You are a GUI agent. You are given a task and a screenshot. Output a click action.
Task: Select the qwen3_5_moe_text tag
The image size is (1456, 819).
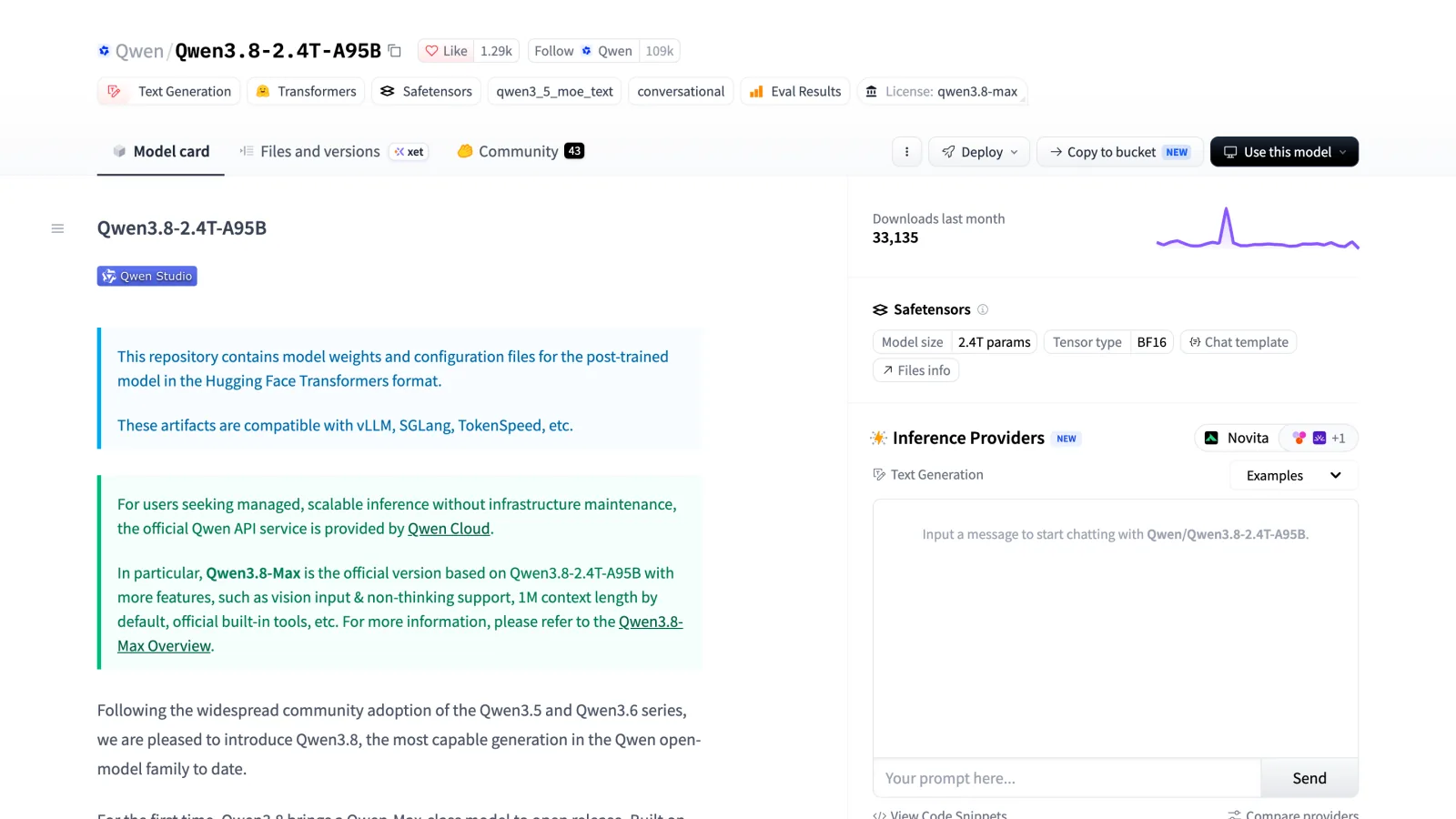click(x=554, y=91)
